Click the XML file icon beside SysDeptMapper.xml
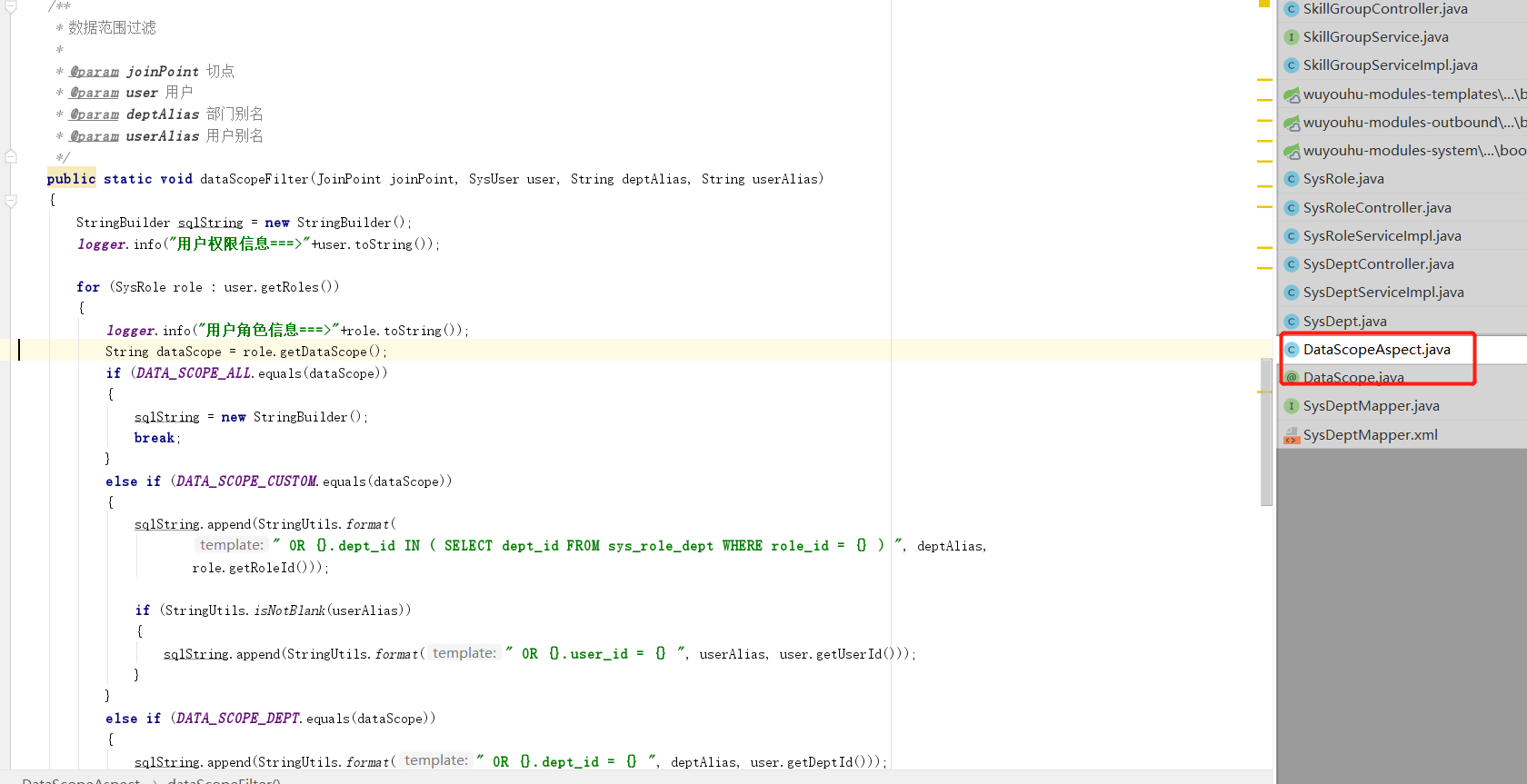Screen dimensions: 1527x784 (x=1291, y=435)
